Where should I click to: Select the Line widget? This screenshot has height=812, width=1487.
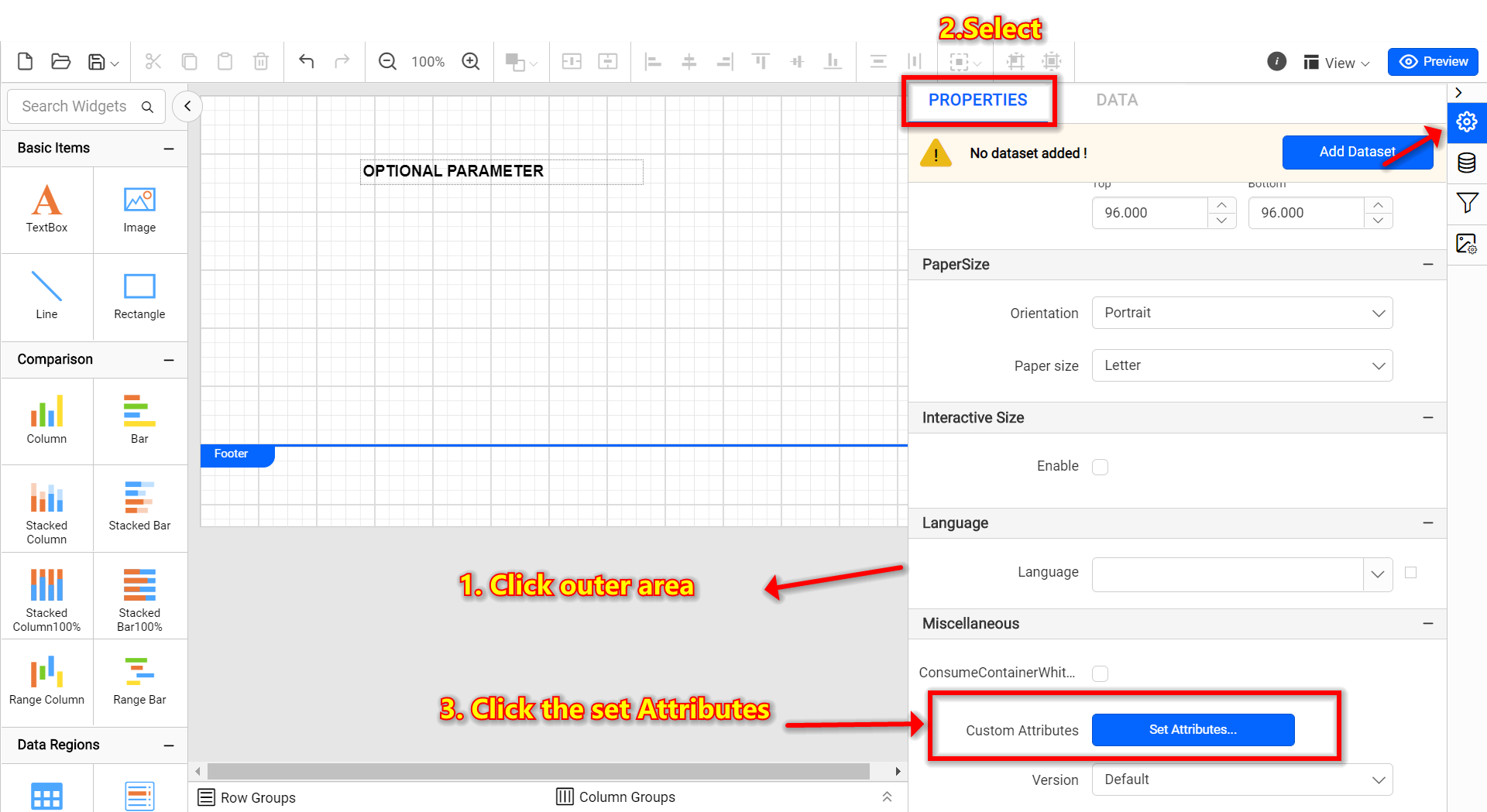(47, 296)
